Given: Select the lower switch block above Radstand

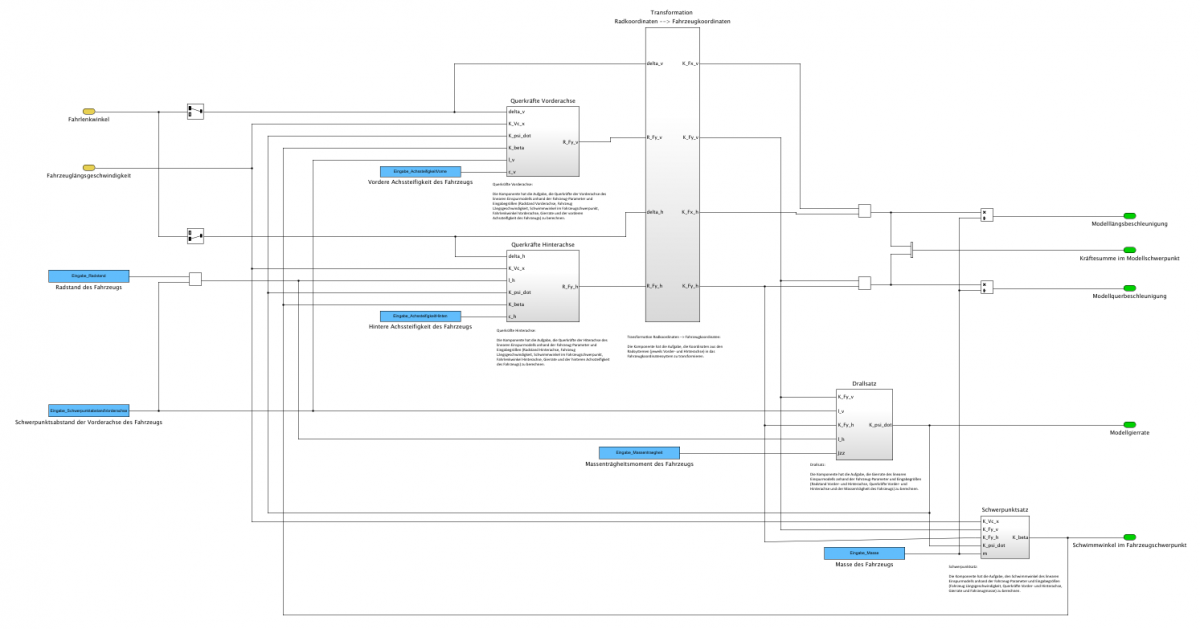Looking at the screenshot, I should pyautogui.click(x=195, y=237).
